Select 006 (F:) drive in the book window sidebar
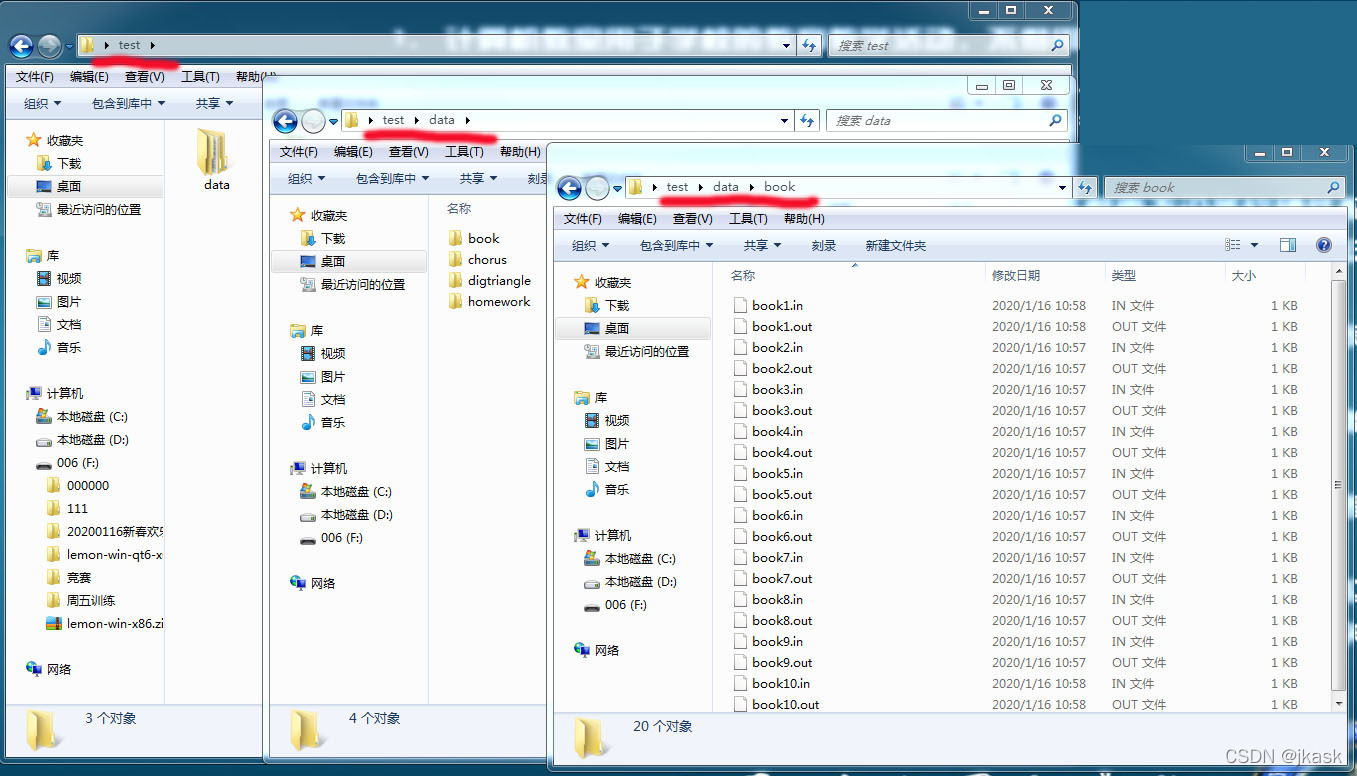The image size is (1357, 776). click(616, 604)
